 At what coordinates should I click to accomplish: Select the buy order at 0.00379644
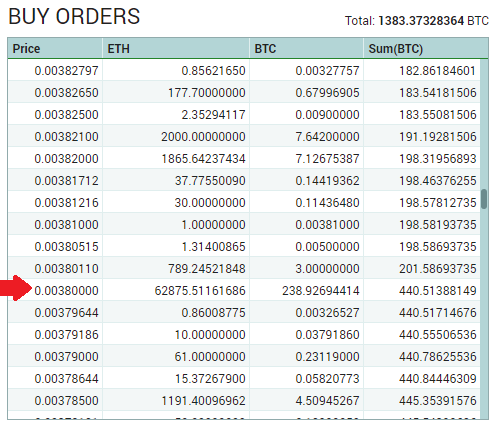244,313
